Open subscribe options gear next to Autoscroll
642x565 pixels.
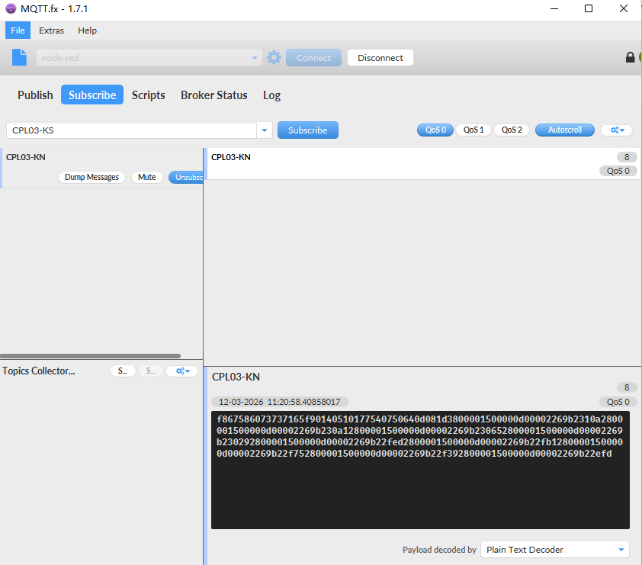[617, 130]
